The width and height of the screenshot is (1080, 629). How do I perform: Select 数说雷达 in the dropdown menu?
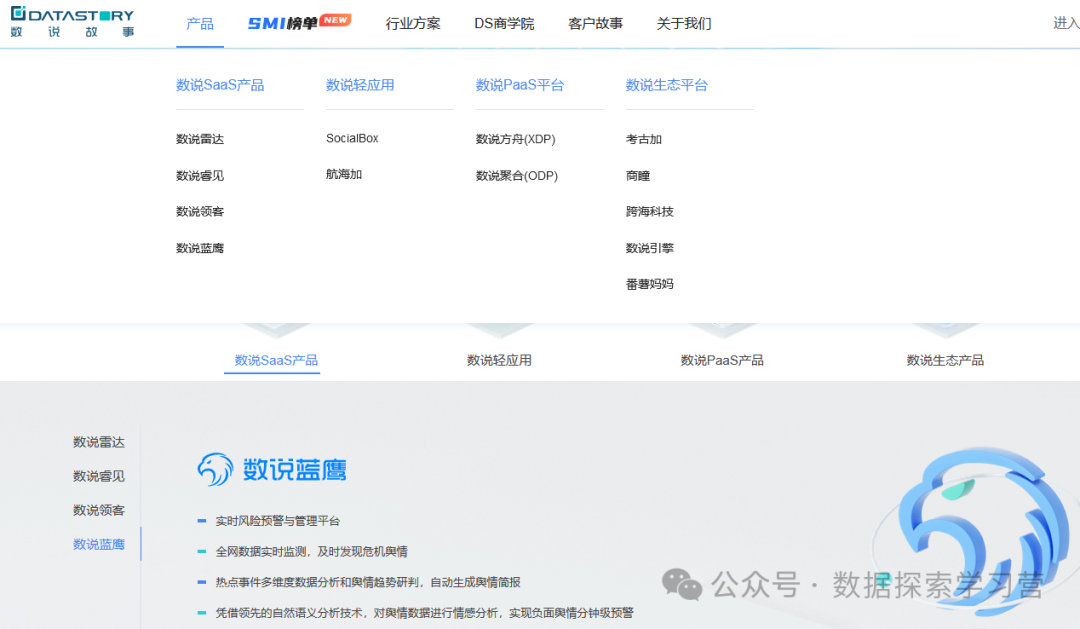(200, 139)
